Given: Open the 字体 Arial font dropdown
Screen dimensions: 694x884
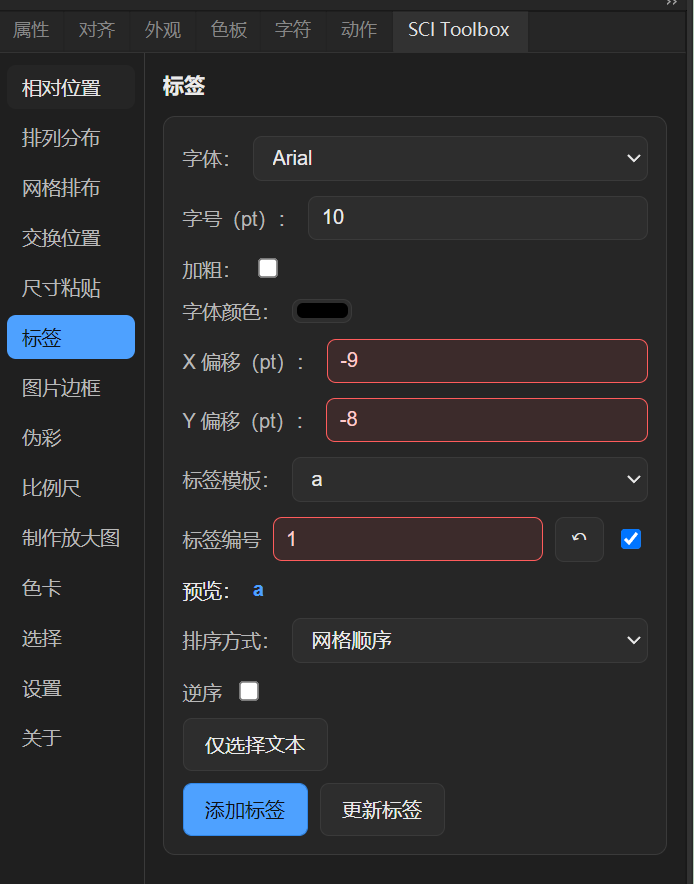Looking at the screenshot, I should 450,158.
